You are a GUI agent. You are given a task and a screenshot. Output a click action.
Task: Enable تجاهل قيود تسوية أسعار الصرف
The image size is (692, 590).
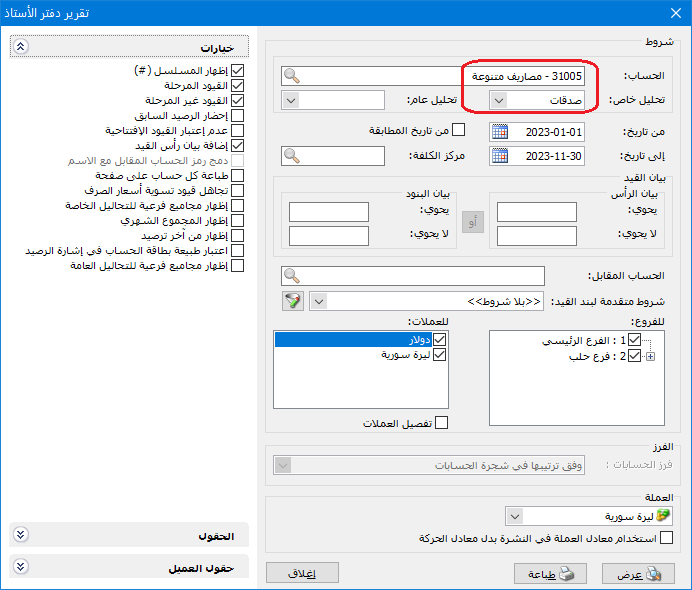[237, 191]
